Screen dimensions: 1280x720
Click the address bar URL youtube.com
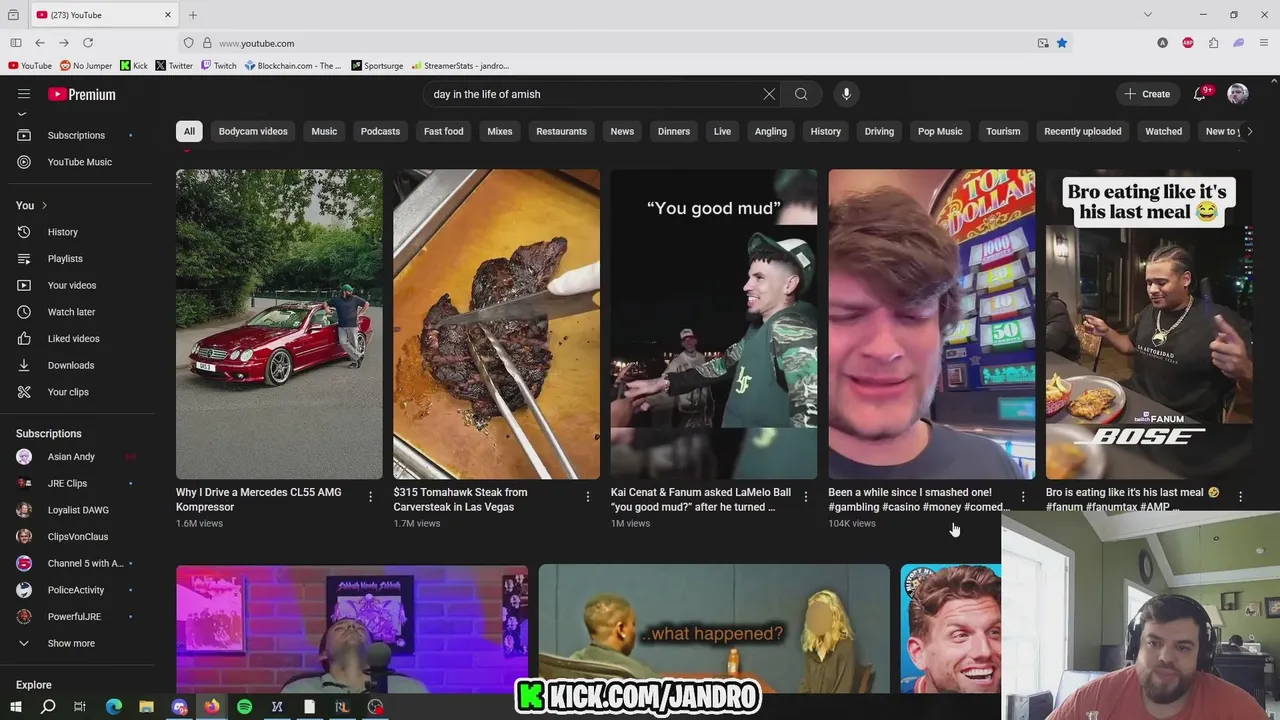[x=256, y=43]
